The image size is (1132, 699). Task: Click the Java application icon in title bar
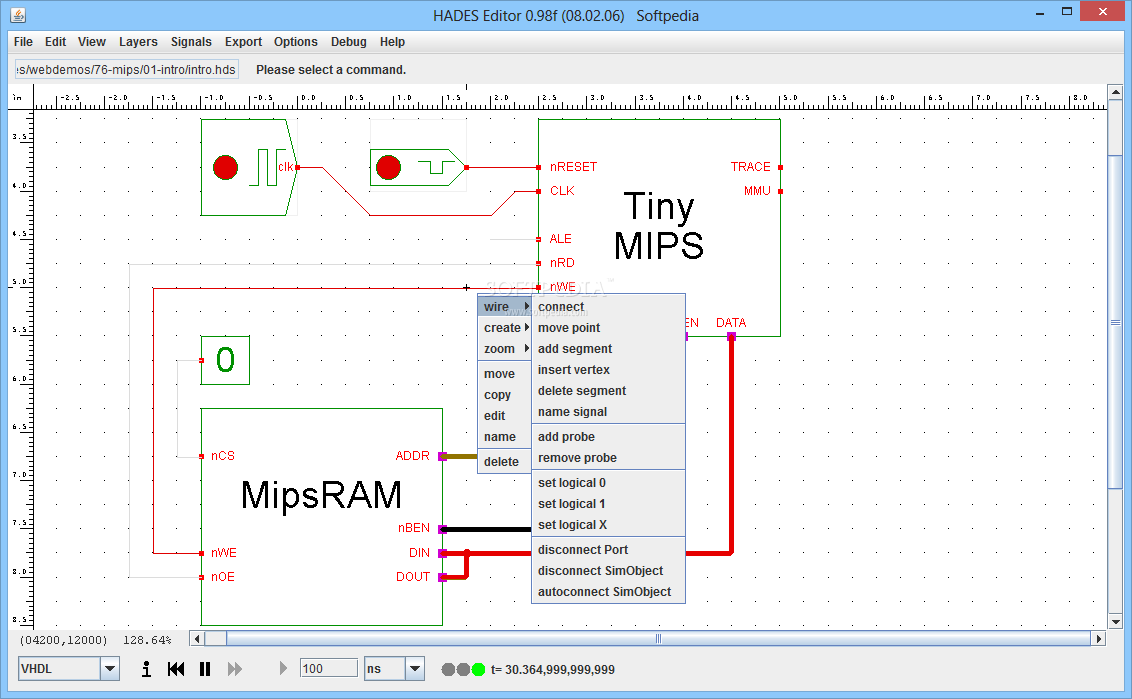[18, 15]
